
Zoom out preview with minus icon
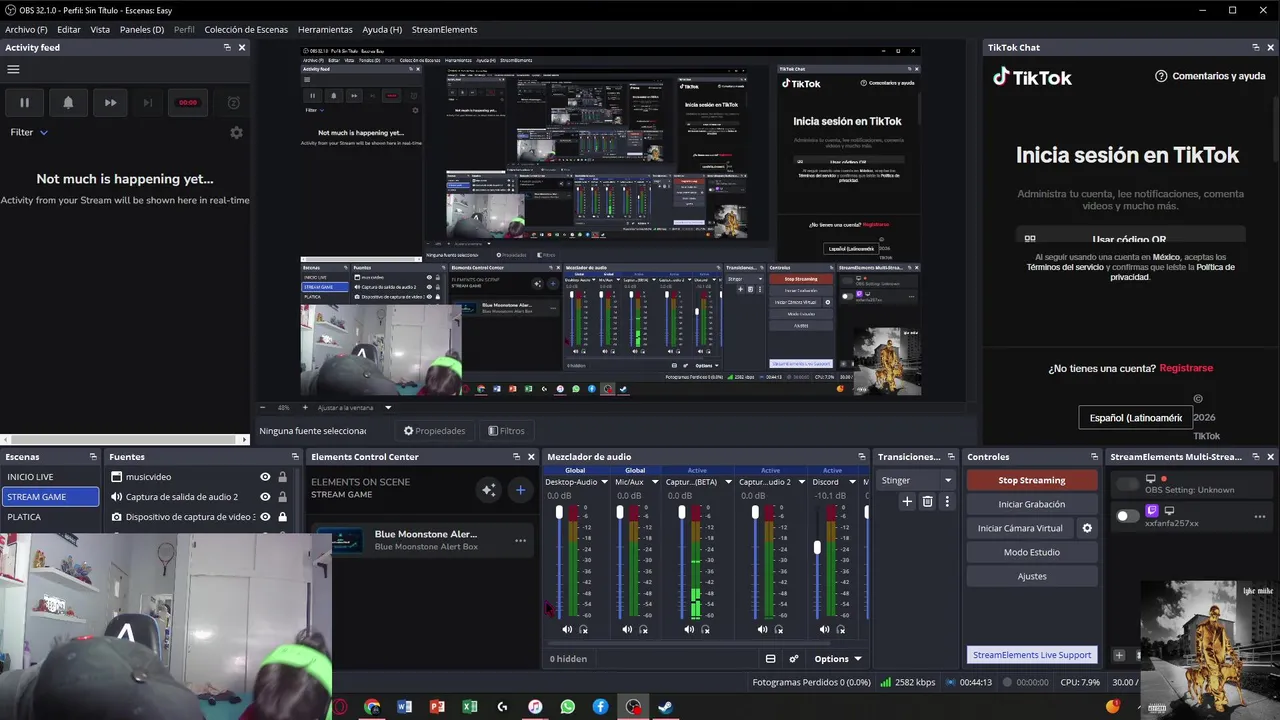pos(263,408)
